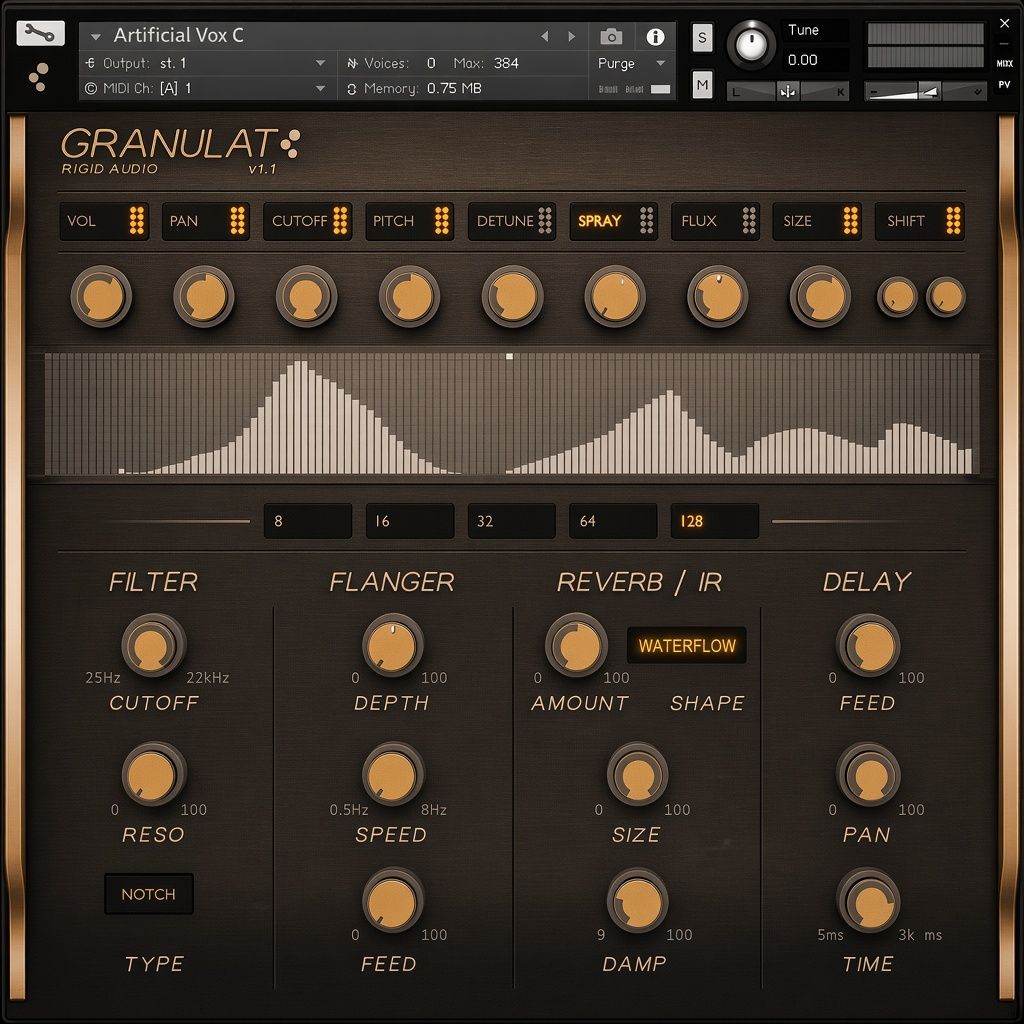Open the Output st. 1 dropdown
The height and width of the screenshot is (1024, 1024).
pos(321,63)
